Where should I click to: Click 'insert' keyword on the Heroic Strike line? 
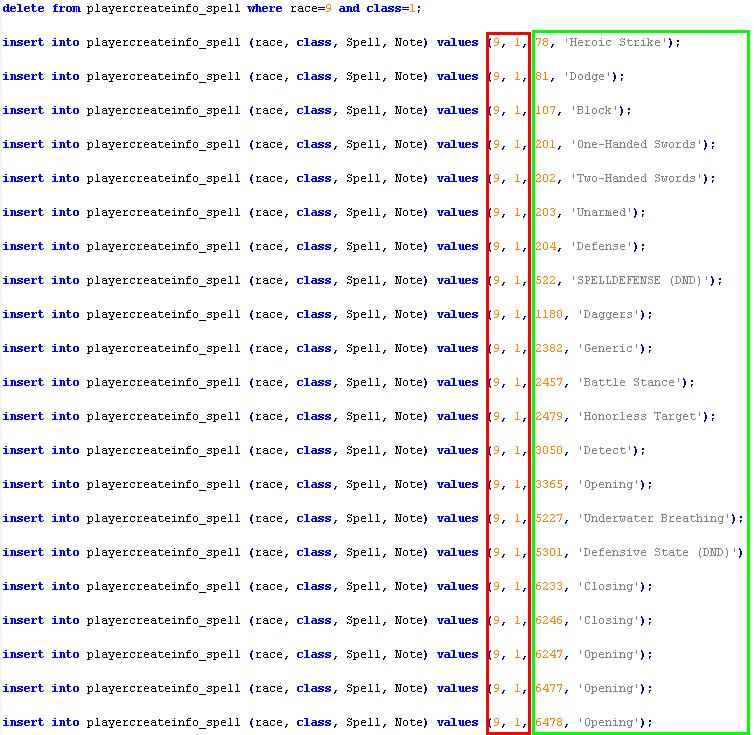(23, 42)
